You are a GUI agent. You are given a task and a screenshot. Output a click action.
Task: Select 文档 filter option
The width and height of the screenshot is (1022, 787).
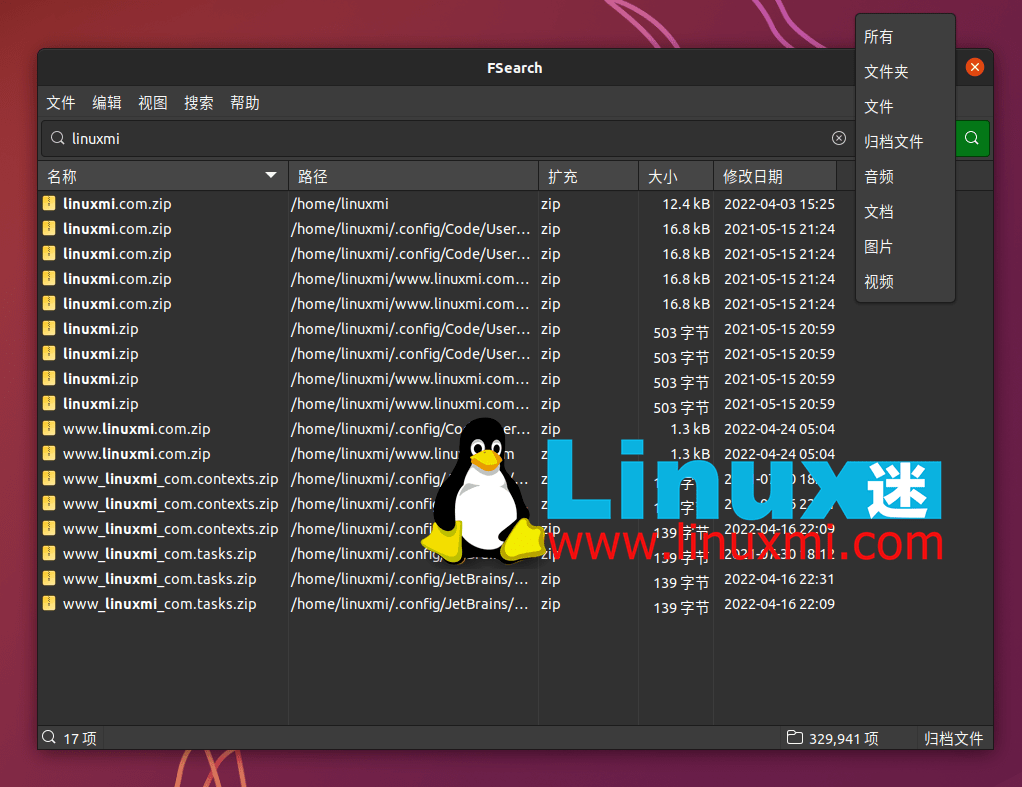point(905,212)
